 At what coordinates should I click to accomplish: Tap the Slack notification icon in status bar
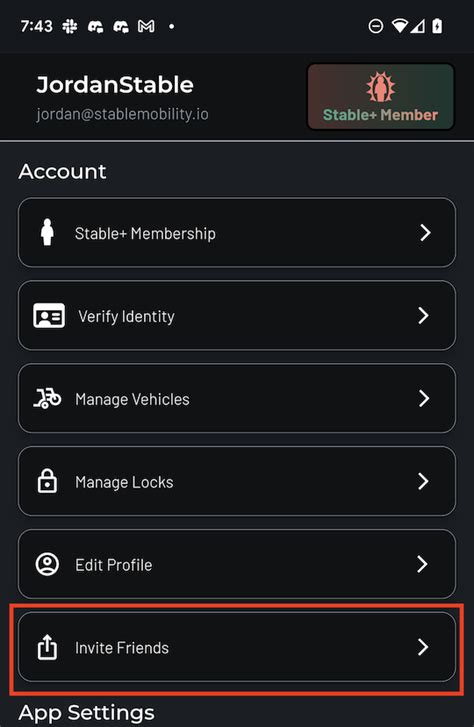70,26
